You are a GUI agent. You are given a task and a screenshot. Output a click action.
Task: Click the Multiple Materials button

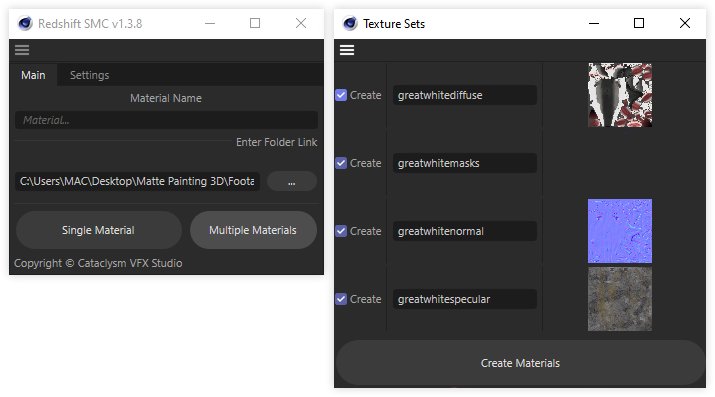(253, 230)
